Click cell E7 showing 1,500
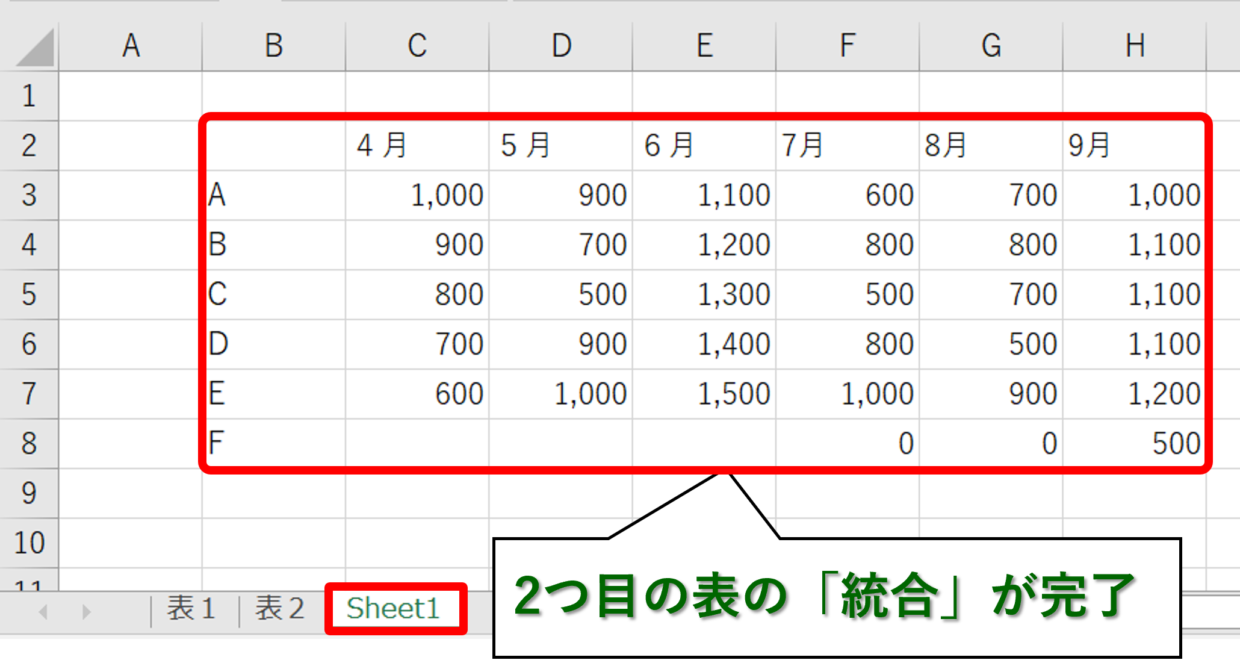This screenshot has height=663, width=1240. pos(704,394)
